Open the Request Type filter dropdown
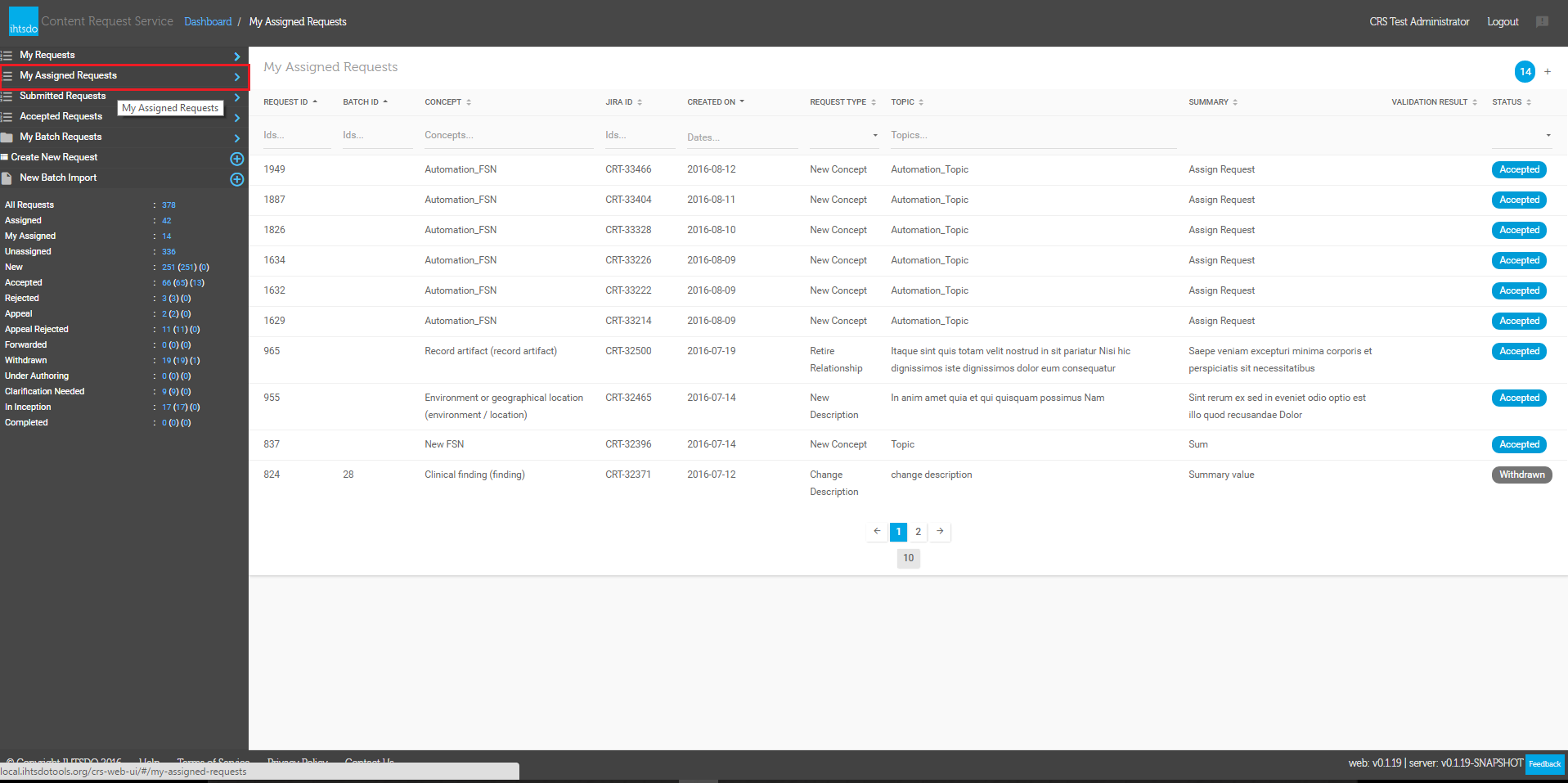 (842, 136)
